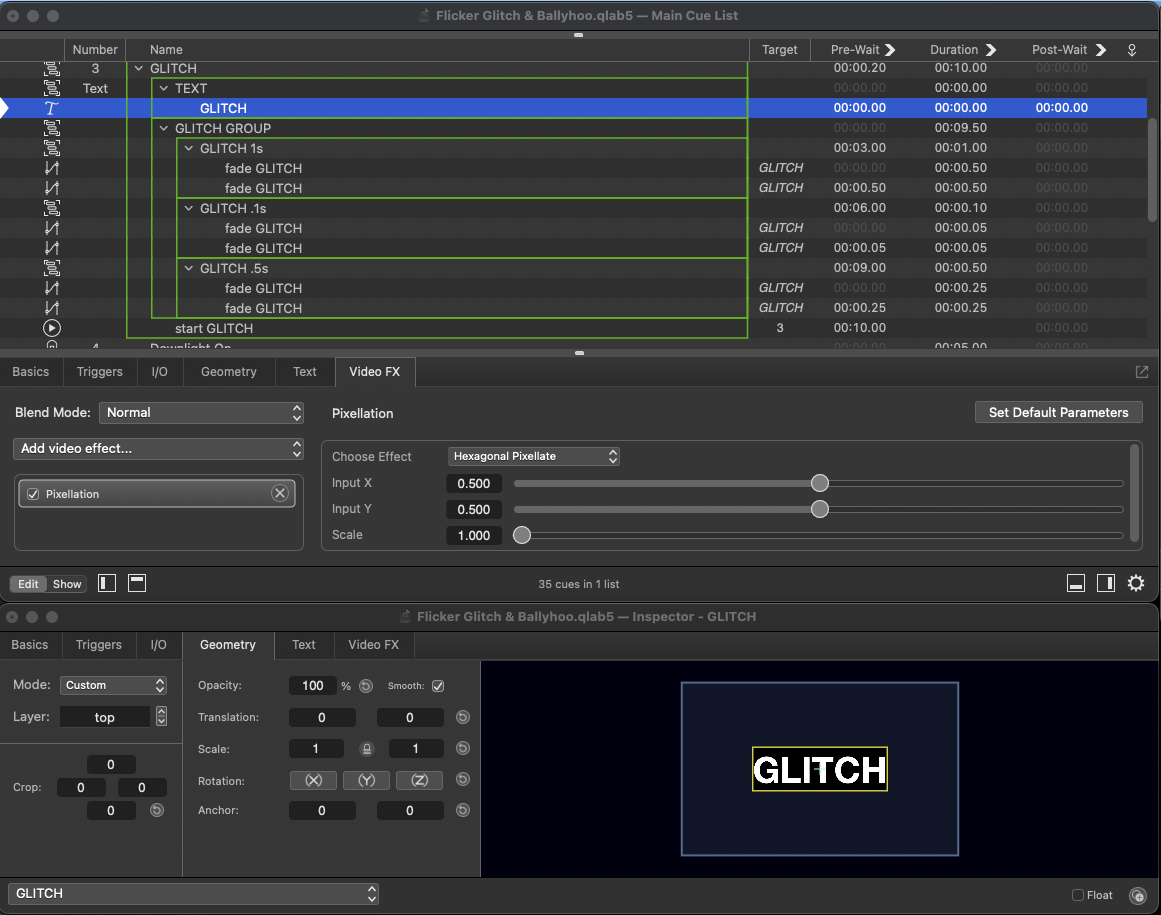1161x915 pixels.
Task: Switch to the Geometry tab
Action: tap(228, 371)
